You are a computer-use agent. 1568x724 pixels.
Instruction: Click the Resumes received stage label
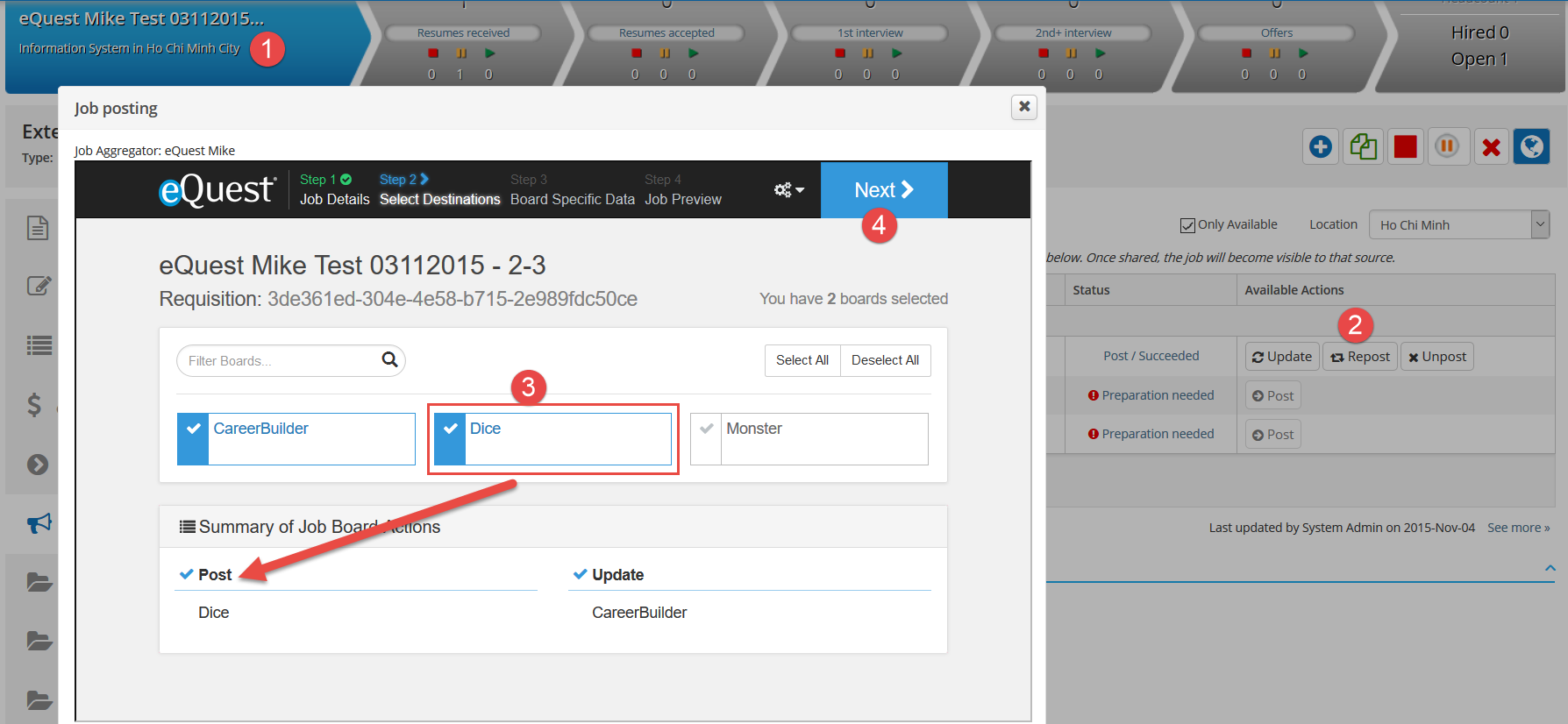[x=463, y=32]
